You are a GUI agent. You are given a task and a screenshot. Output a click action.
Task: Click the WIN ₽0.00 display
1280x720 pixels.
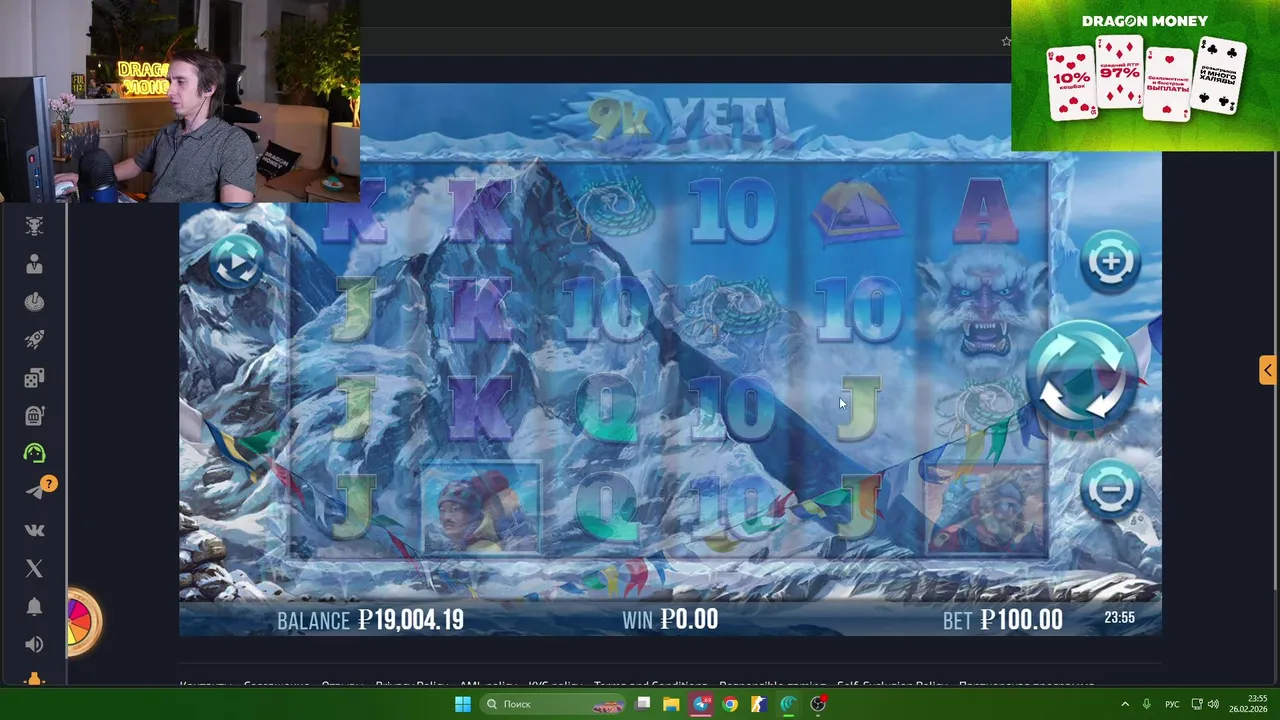[x=670, y=620]
